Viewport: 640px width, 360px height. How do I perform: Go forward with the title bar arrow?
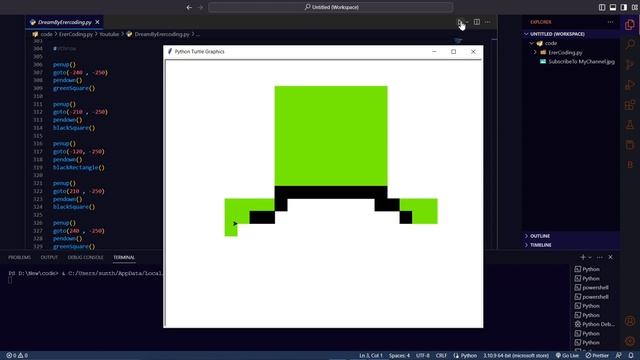(x=200, y=7)
